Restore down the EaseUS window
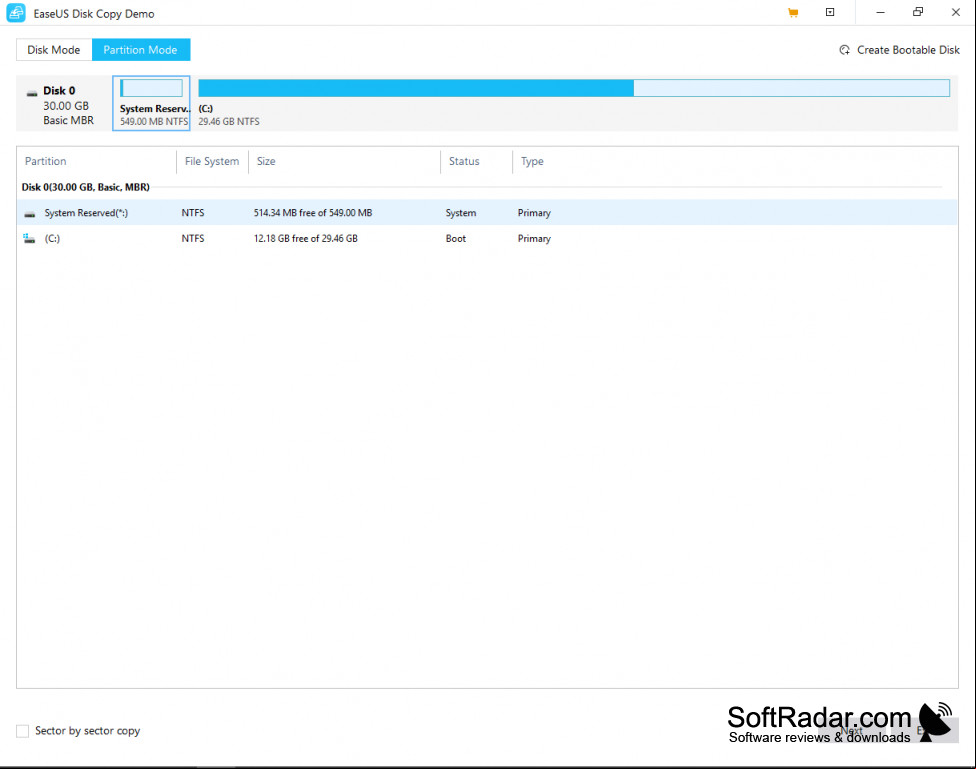The height and width of the screenshot is (769, 976). [918, 12]
